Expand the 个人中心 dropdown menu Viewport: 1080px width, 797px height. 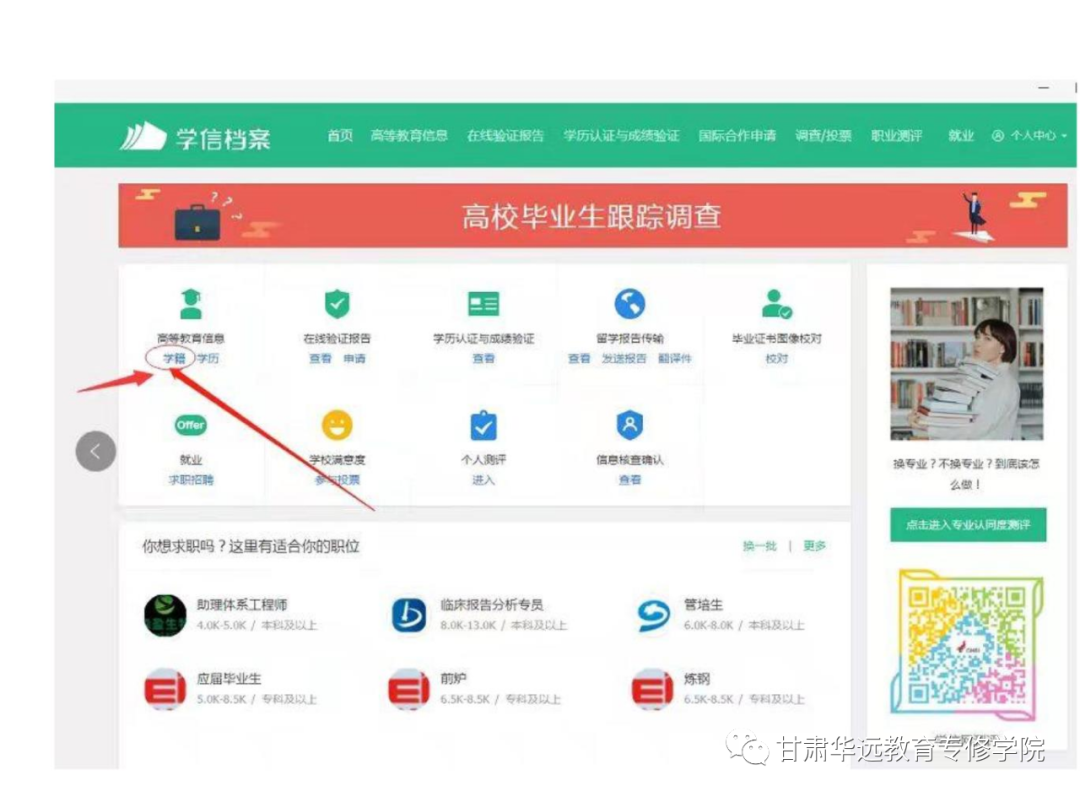[1030, 136]
